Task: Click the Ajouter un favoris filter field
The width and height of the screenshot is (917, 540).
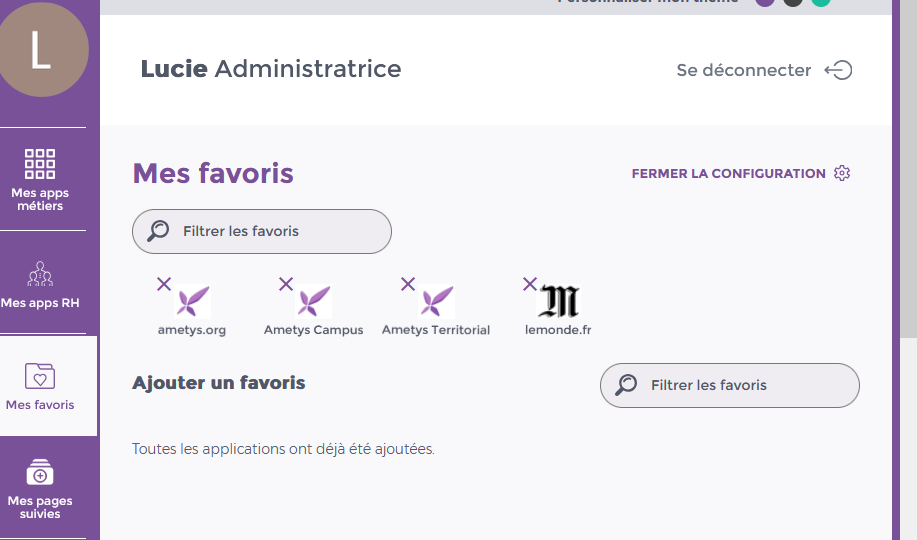Action: pyautogui.click(x=738, y=385)
